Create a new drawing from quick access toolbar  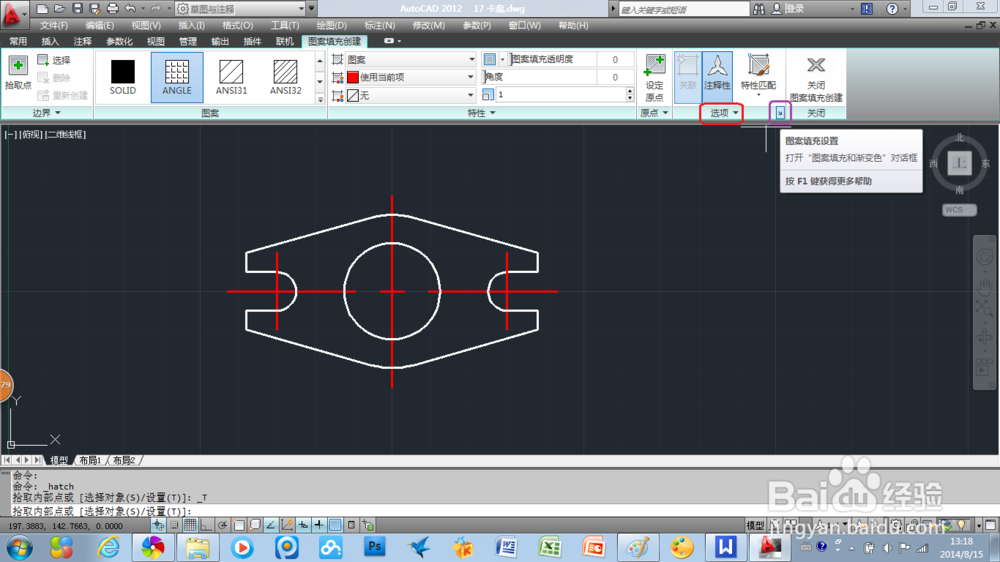coord(42,9)
